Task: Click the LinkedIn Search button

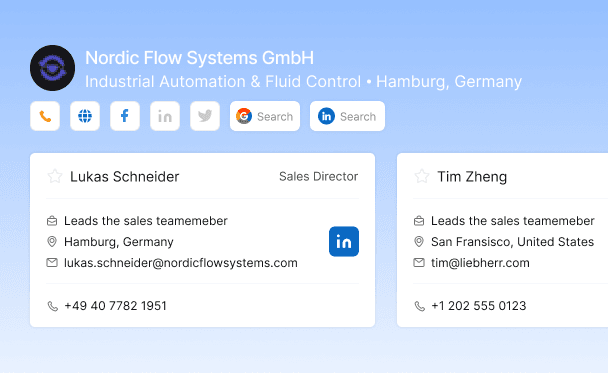Action: click(x=347, y=116)
